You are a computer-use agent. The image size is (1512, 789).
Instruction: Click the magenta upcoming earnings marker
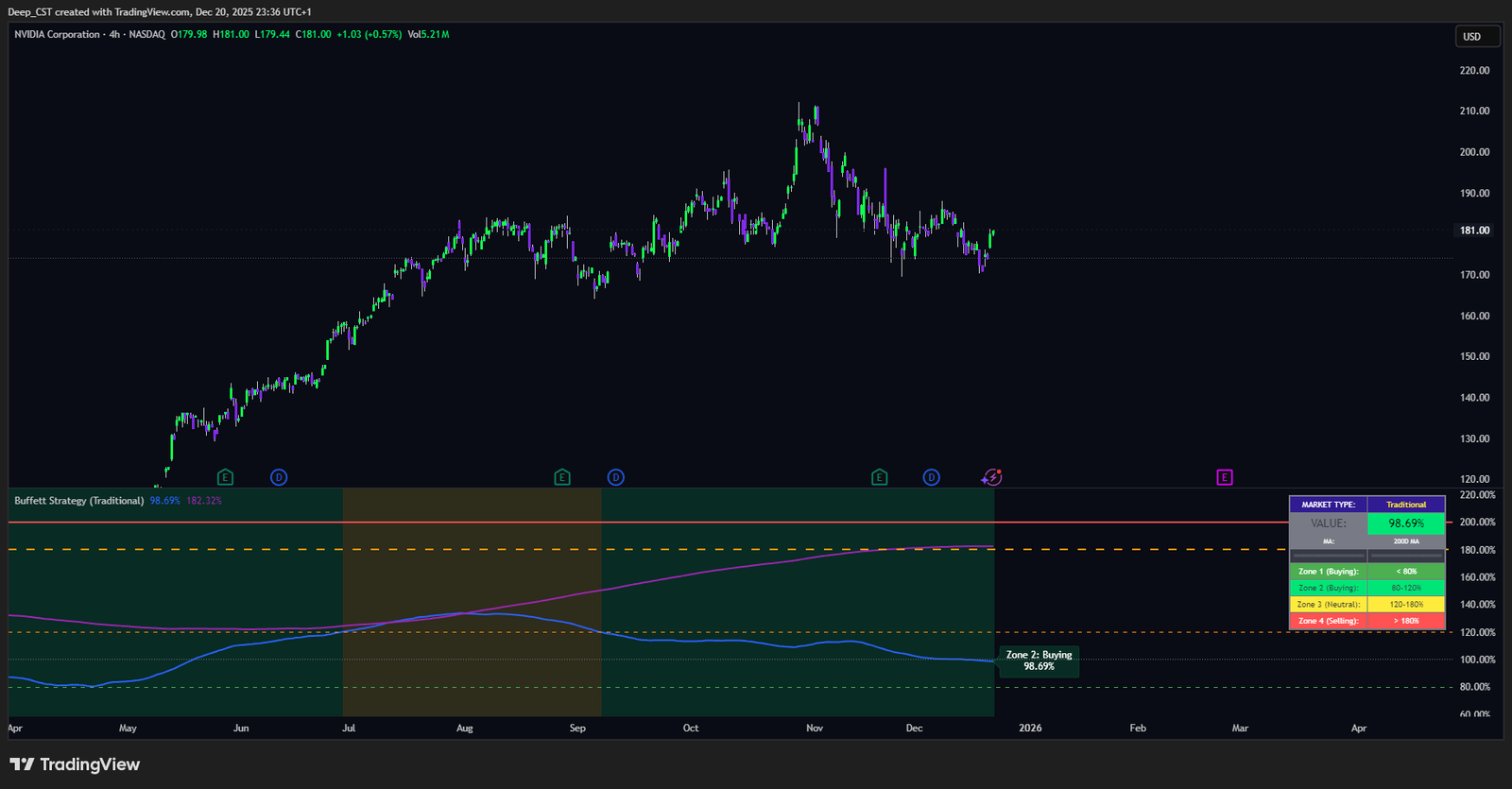(1225, 477)
